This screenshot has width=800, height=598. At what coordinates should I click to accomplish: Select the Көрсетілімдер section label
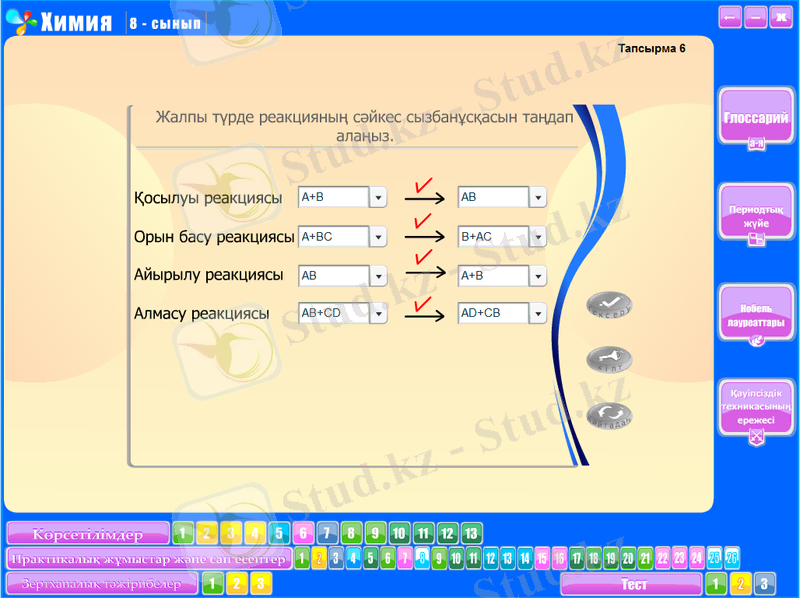click(x=87, y=533)
